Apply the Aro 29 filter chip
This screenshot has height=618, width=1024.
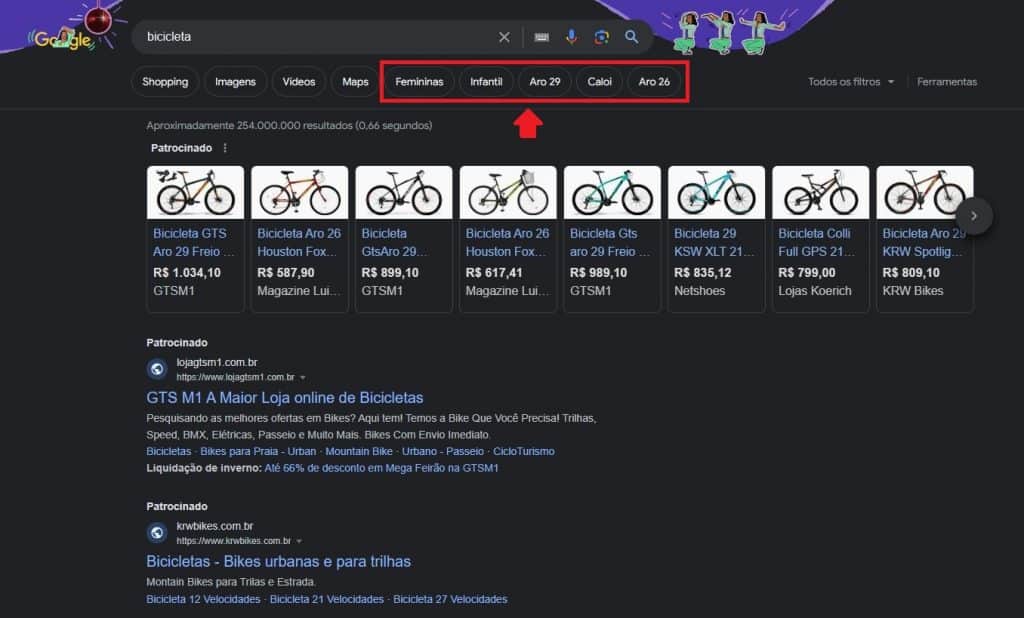(545, 82)
